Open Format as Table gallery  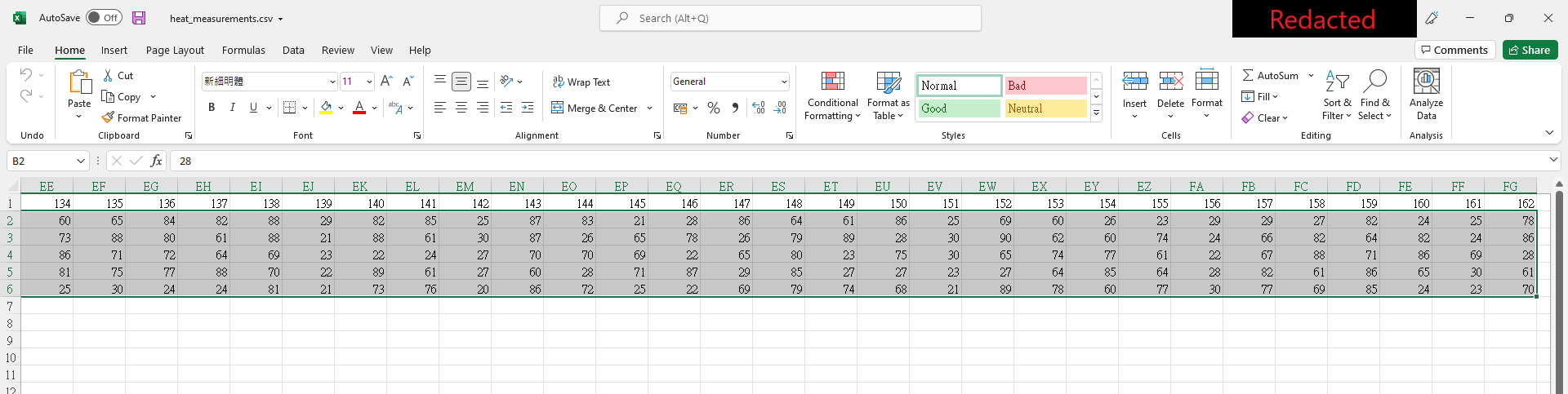(889, 95)
